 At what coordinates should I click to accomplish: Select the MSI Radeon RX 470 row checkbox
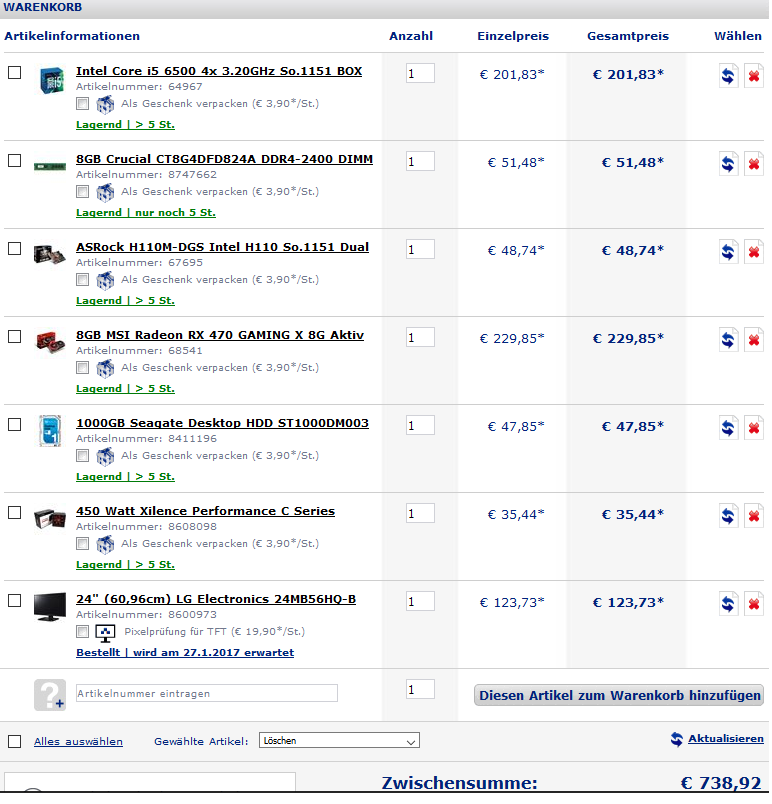pos(14,337)
